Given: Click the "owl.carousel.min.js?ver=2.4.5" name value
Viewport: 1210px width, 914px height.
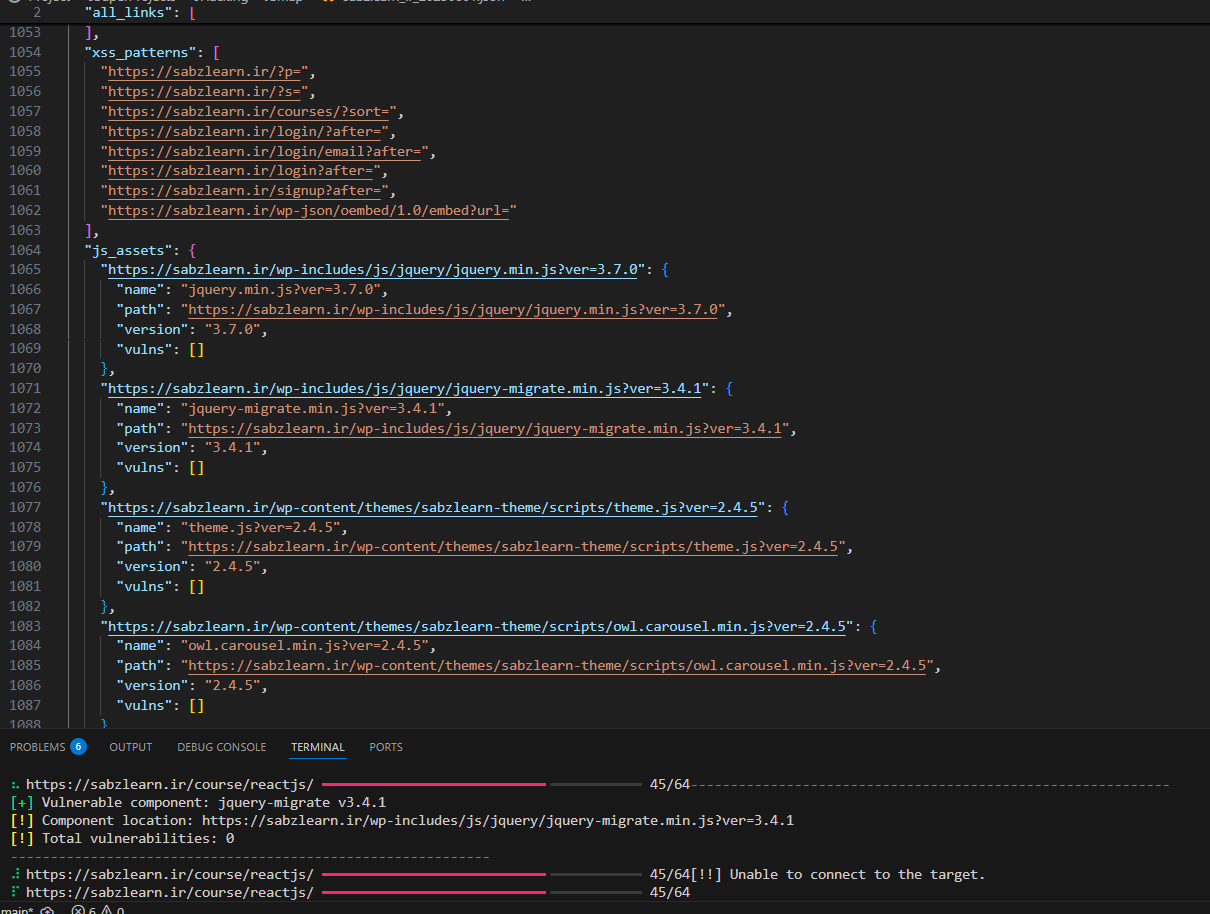Looking at the screenshot, I should tap(307, 647).
